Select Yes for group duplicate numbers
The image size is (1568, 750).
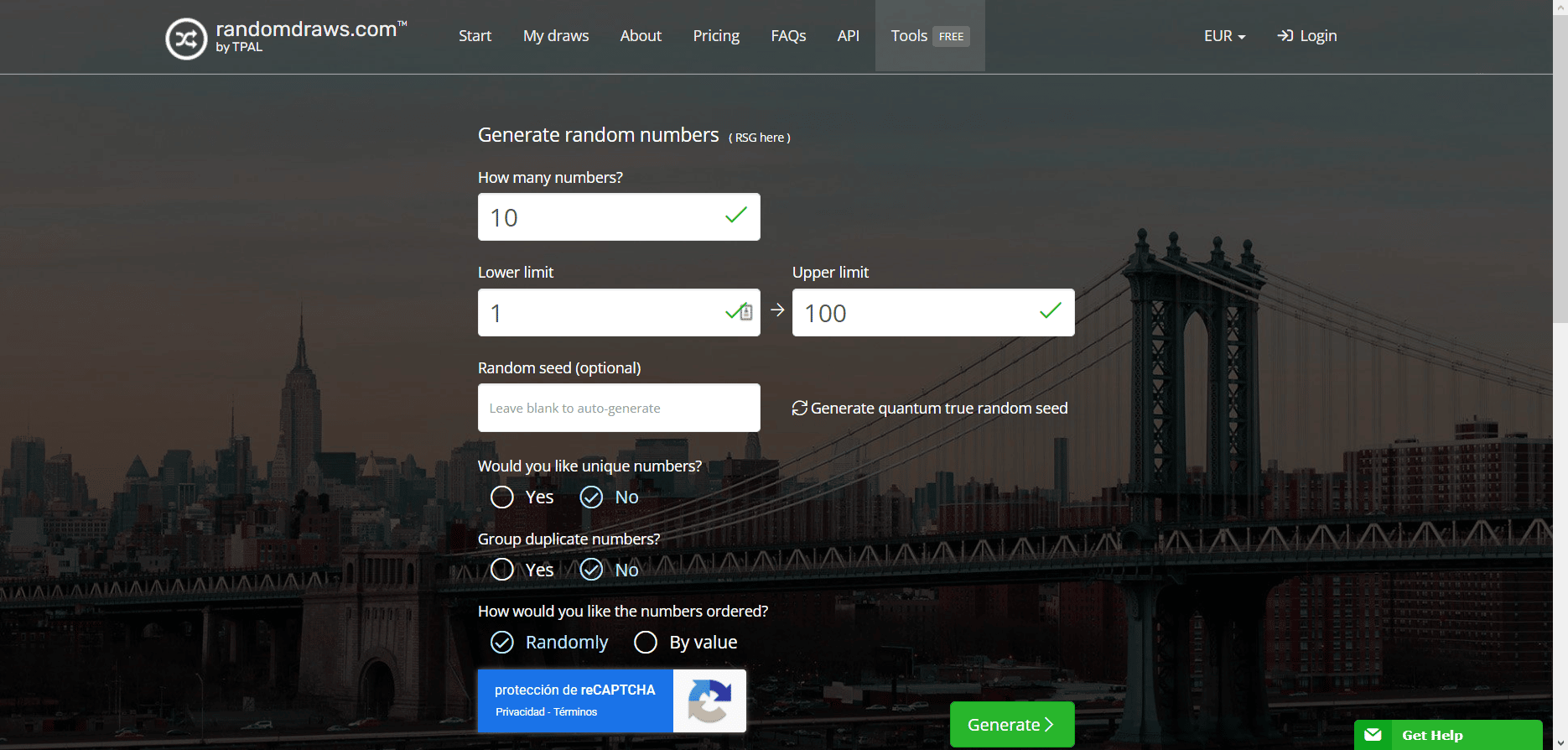click(502, 570)
